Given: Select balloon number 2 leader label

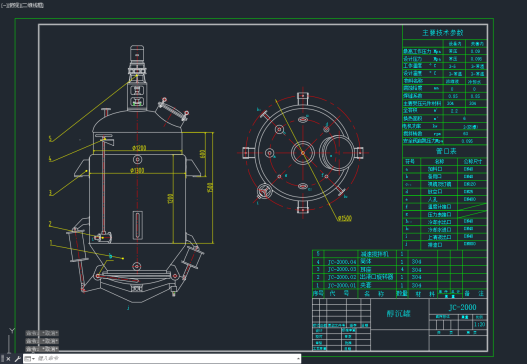Looking at the screenshot, I should [x=50, y=224].
